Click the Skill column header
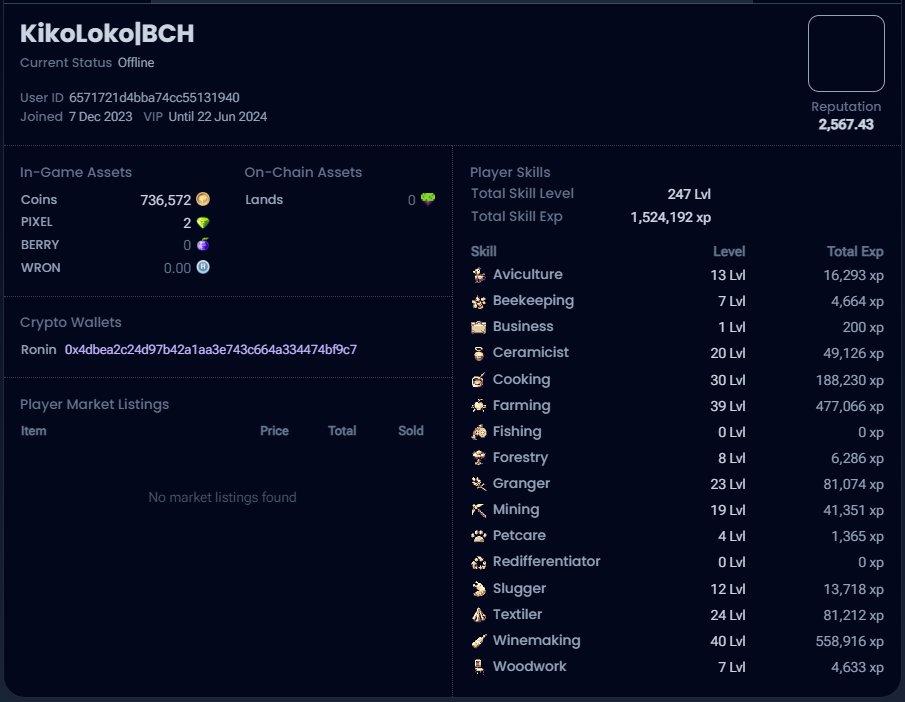Viewport: 905px width, 702px height. (484, 252)
